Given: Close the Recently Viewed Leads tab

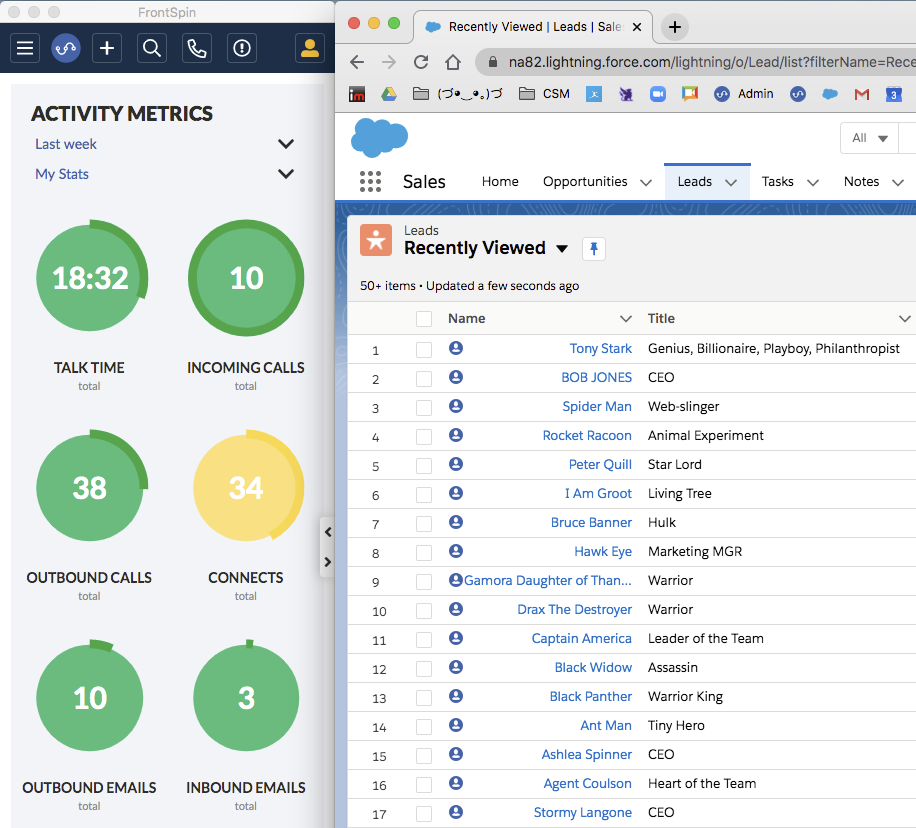Looking at the screenshot, I should point(637,27).
